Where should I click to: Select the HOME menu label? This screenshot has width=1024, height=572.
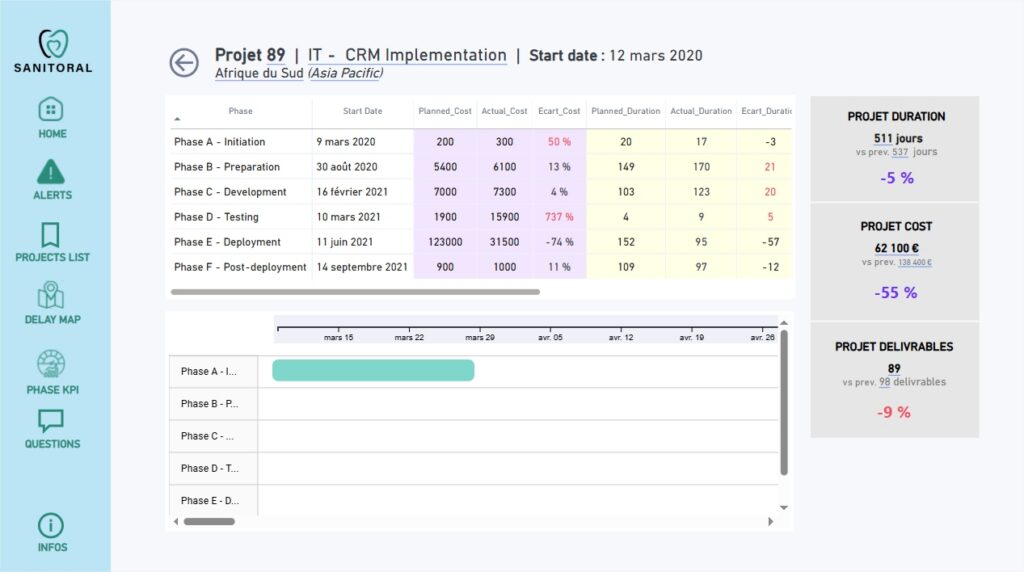(x=52, y=134)
